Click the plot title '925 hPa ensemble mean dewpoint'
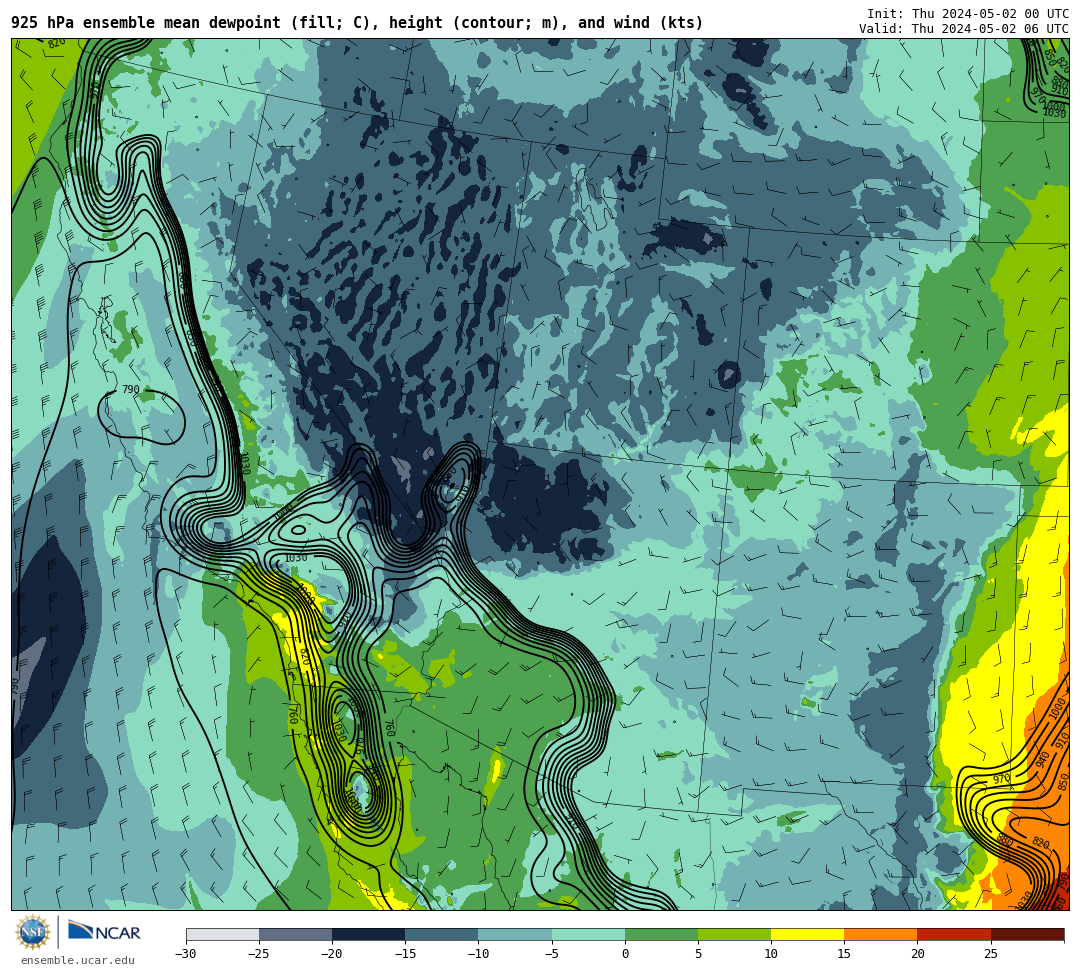 pos(146,23)
